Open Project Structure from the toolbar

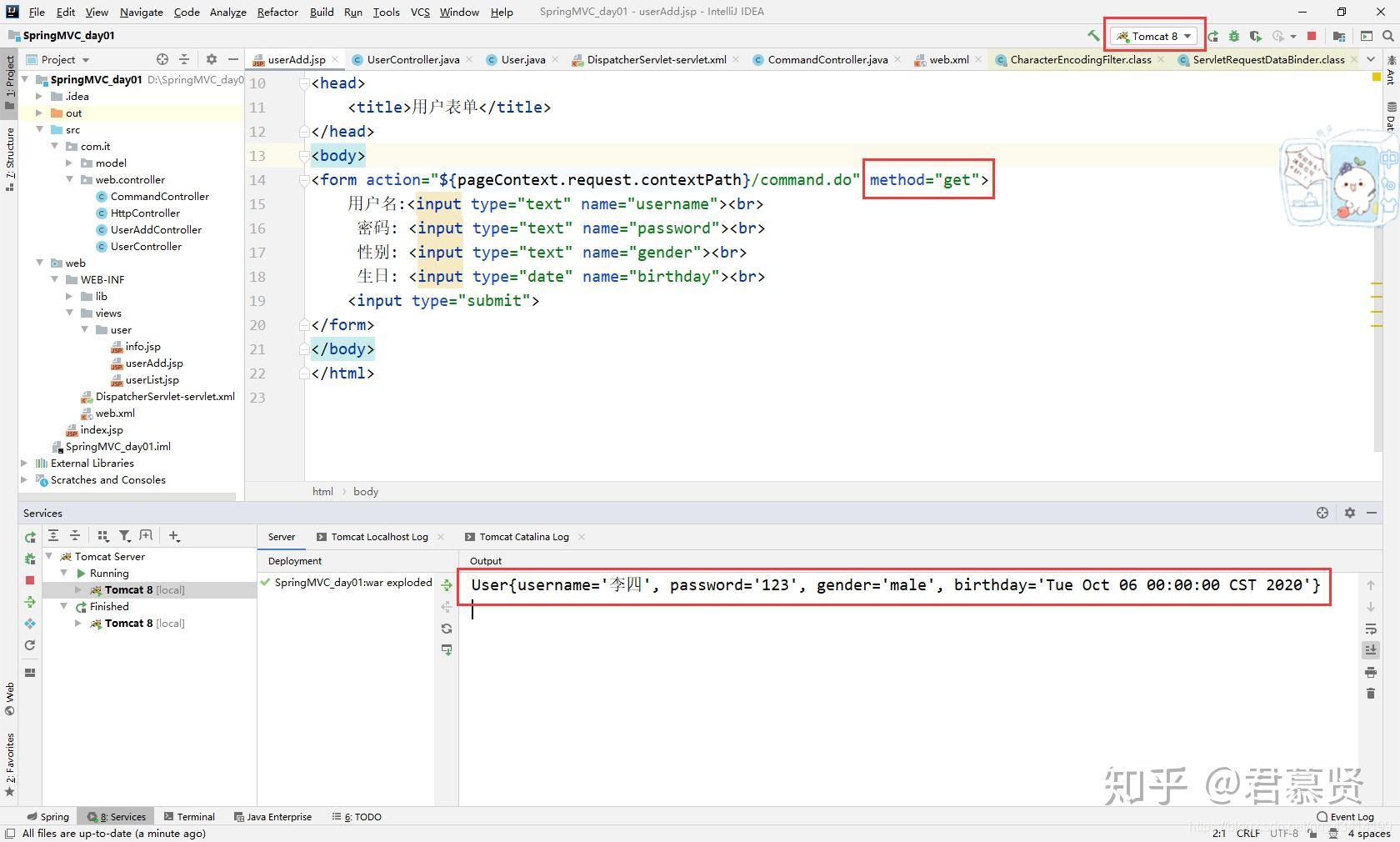1339,36
